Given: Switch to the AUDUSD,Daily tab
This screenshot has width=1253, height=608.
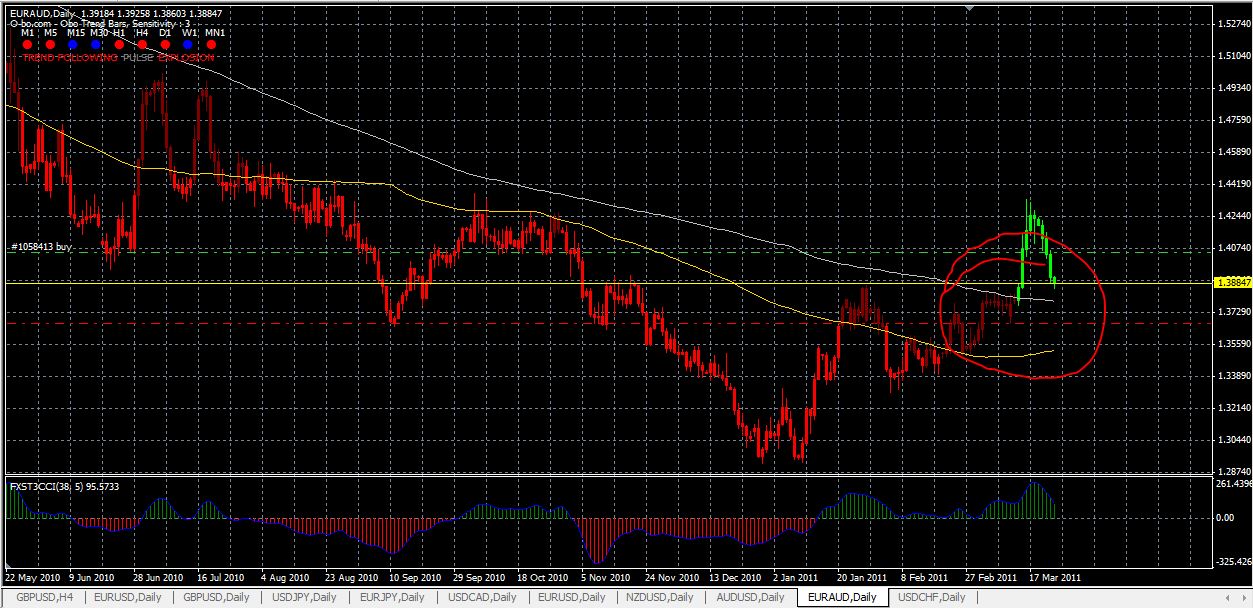Looking at the screenshot, I should (751, 597).
